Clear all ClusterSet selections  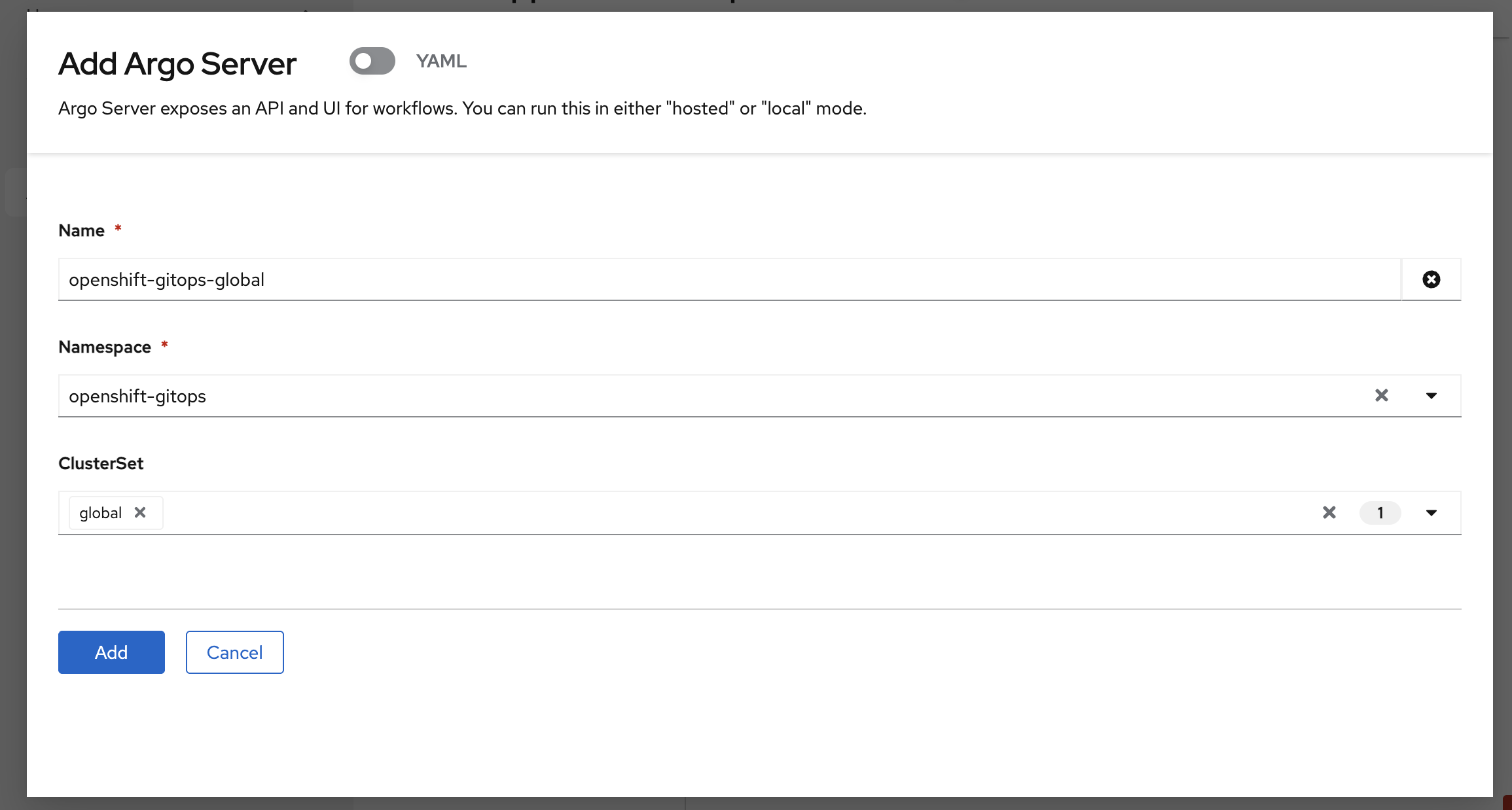pyautogui.click(x=1329, y=512)
